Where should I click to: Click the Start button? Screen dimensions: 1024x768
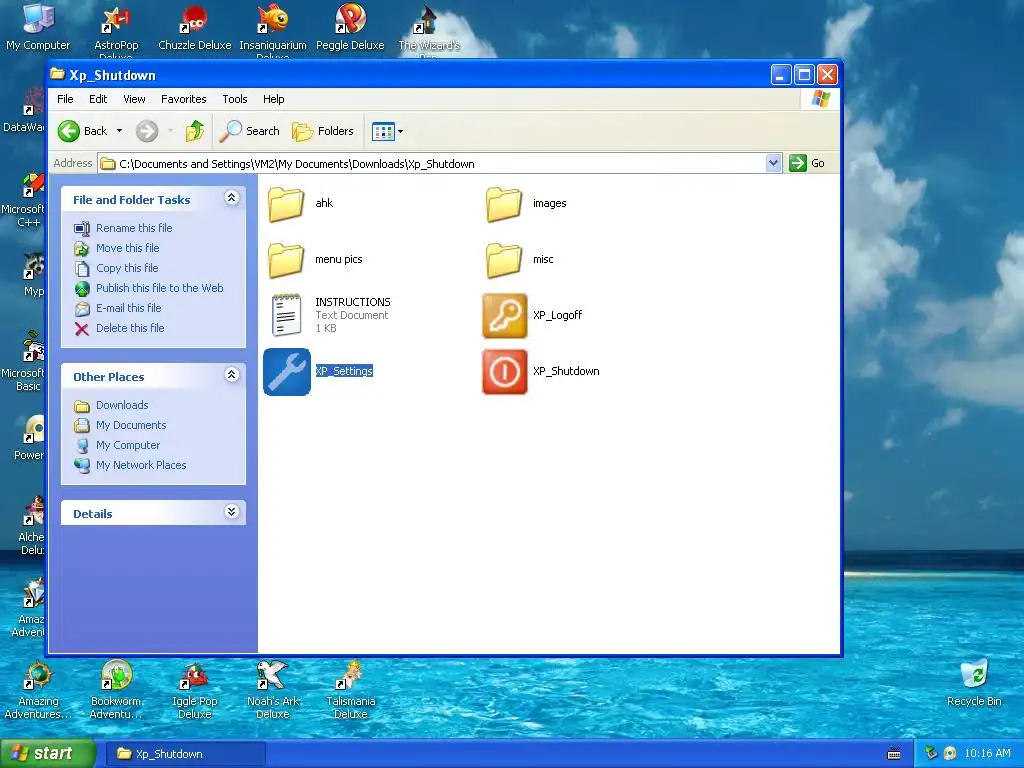(48, 754)
